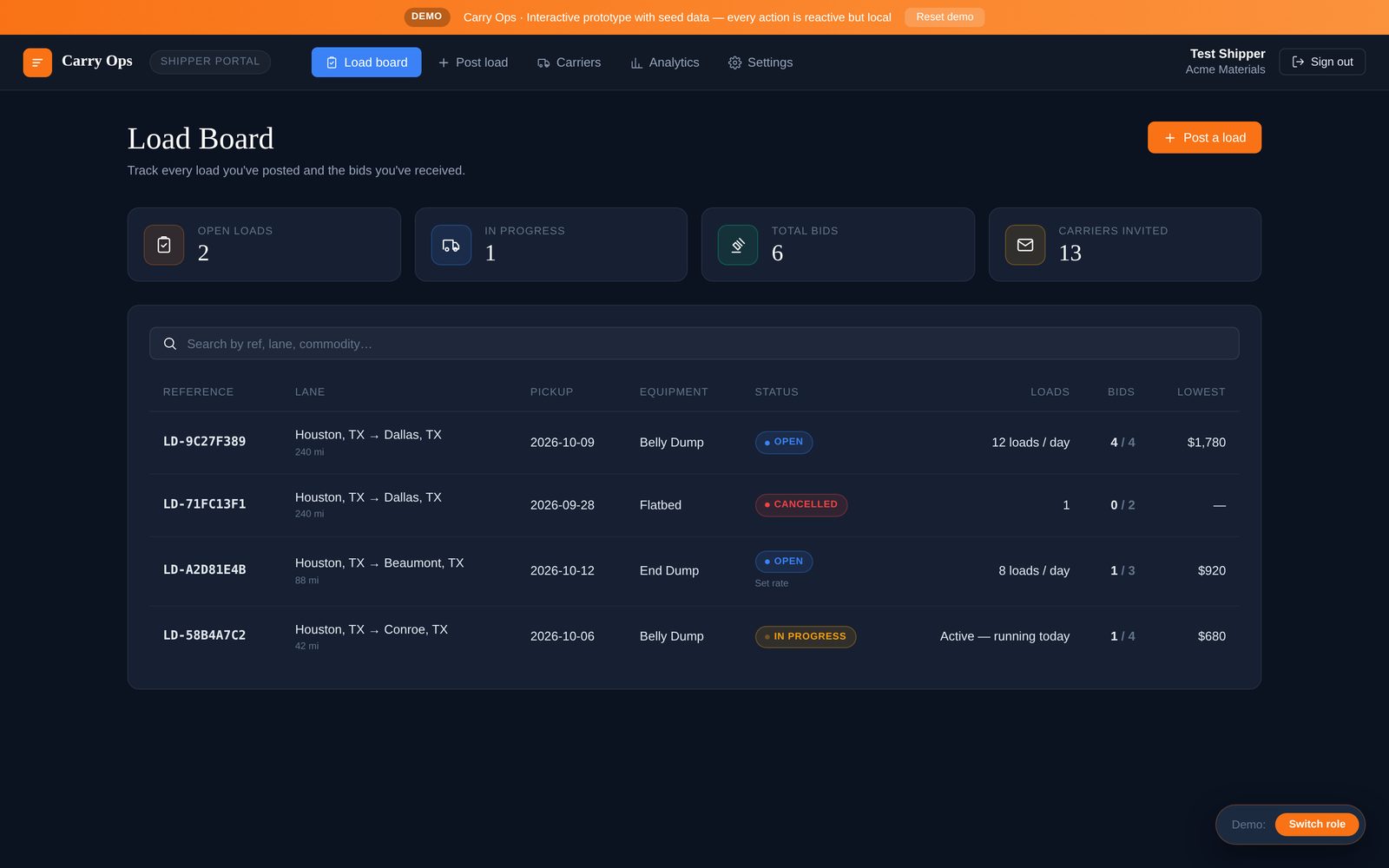Reset demo data from the banner
Screen dimensions: 1389x868
[x=945, y=17]
